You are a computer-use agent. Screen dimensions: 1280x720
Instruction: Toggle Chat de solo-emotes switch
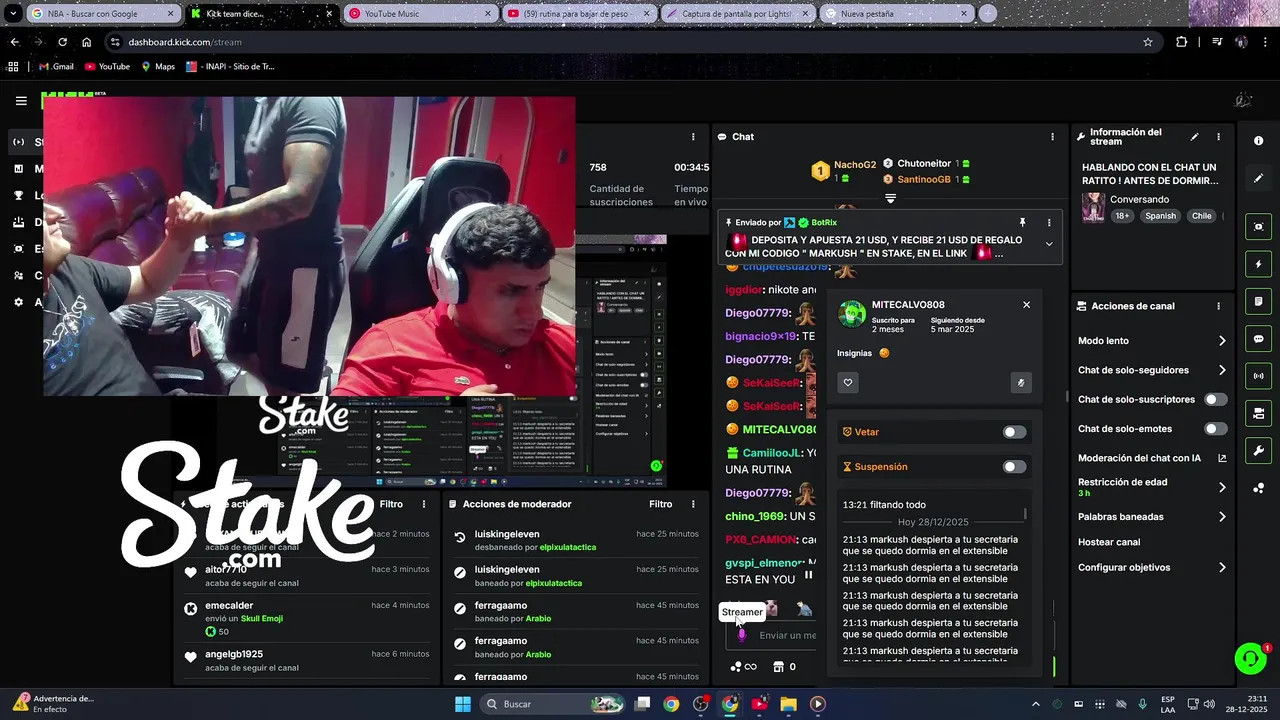pos(1215,429)
